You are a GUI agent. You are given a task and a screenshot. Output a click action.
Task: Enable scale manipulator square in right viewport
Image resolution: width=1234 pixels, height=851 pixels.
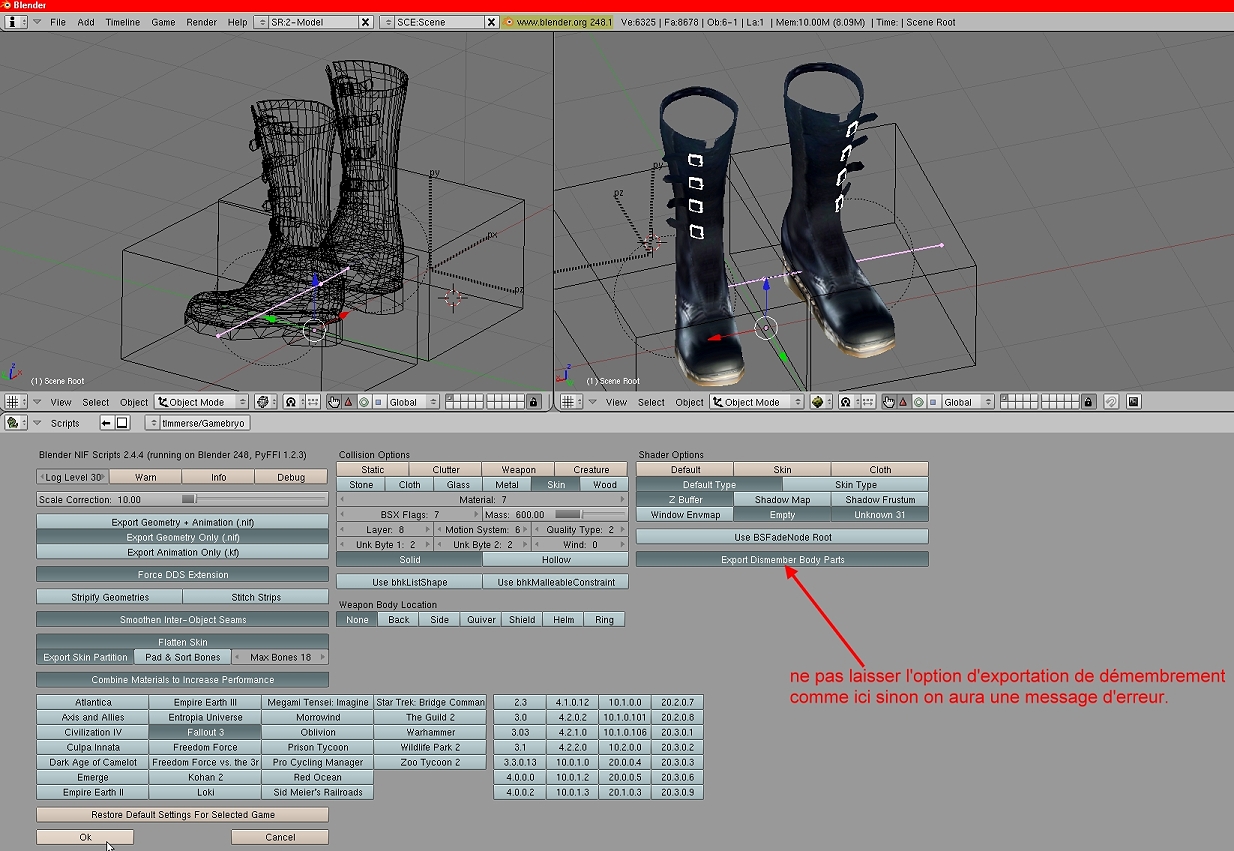click(x=932, y=402)
